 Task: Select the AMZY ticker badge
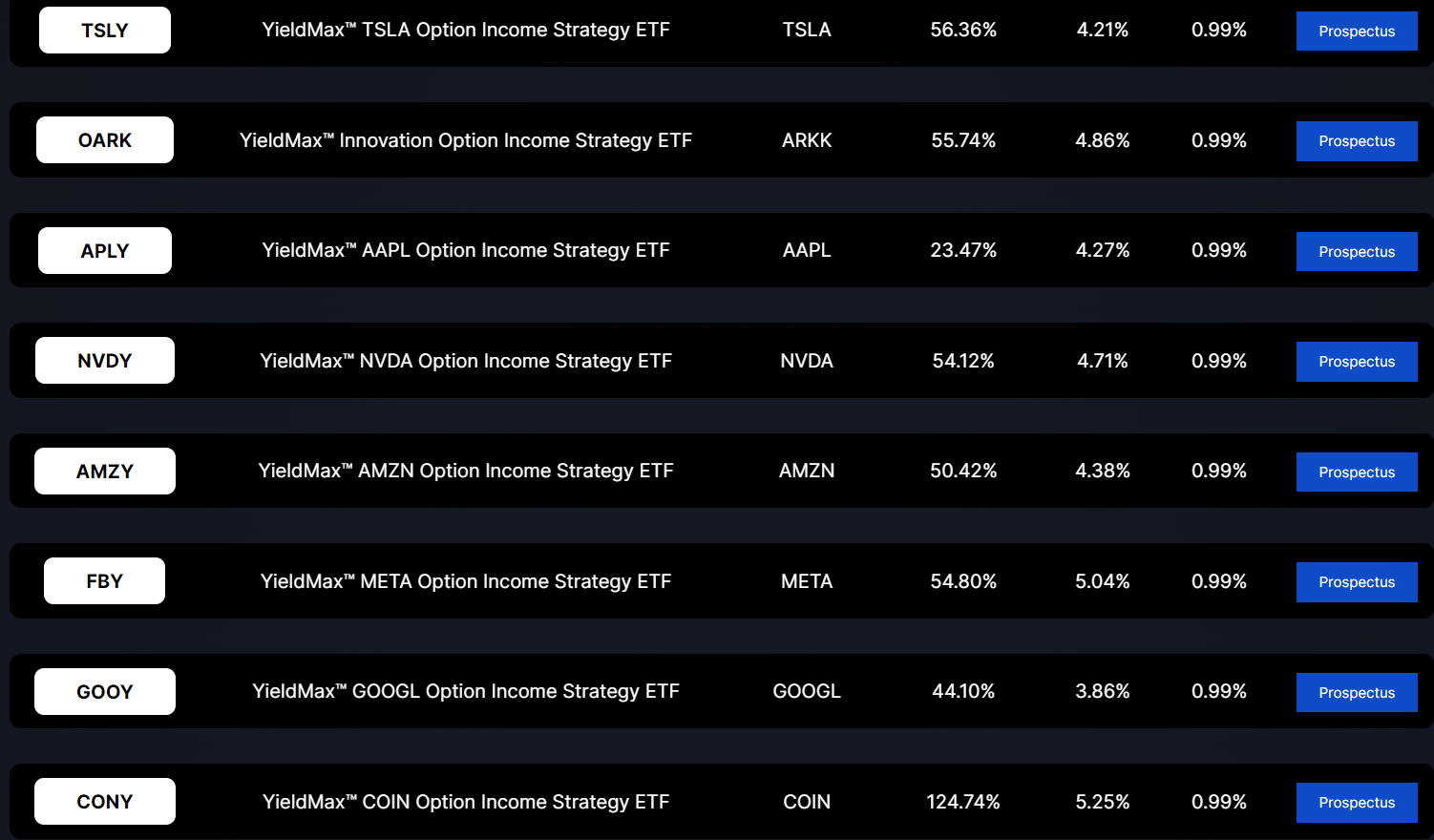point(104,471)
